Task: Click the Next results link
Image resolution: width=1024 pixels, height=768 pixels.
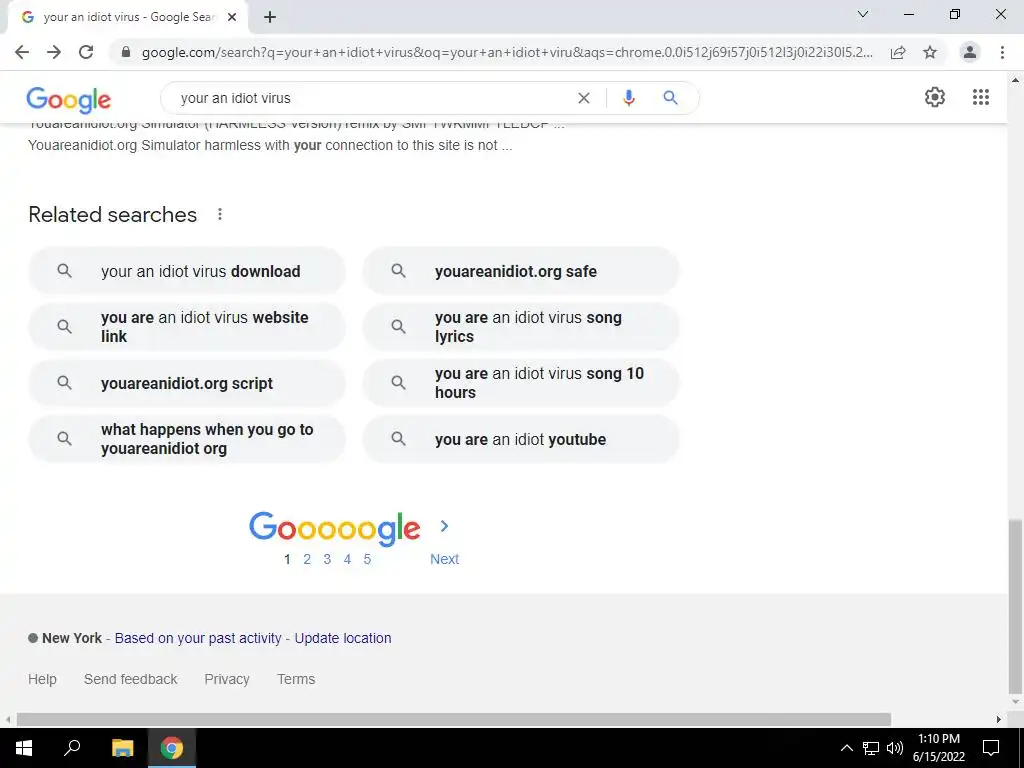Action: [x=444, y=559]
